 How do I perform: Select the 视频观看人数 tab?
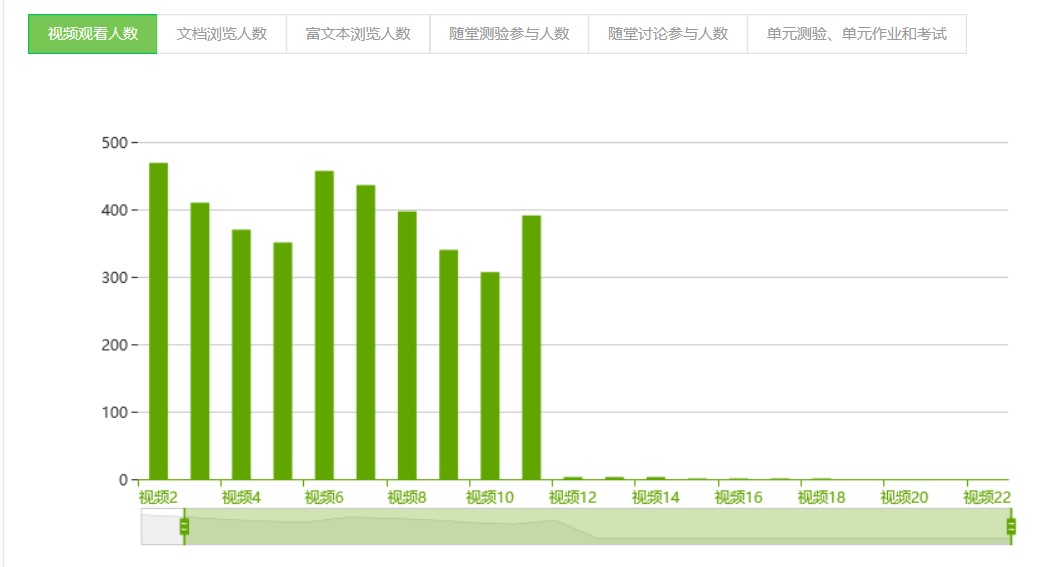tap(93, 34)
